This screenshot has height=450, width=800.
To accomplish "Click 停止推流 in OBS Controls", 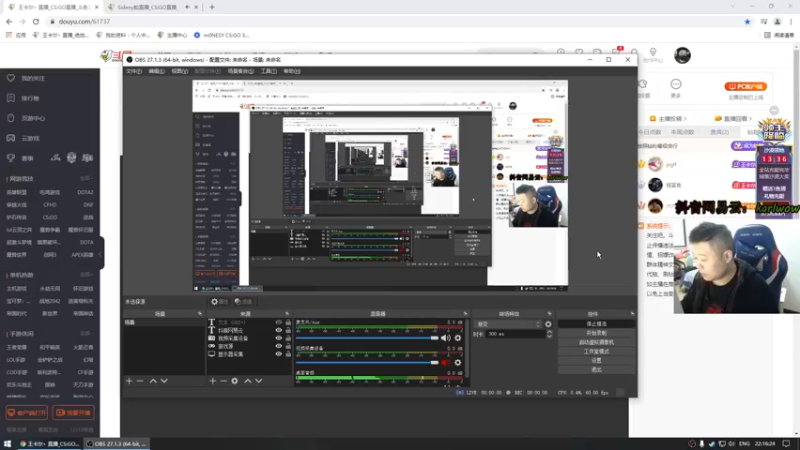I will coord(596,324).
